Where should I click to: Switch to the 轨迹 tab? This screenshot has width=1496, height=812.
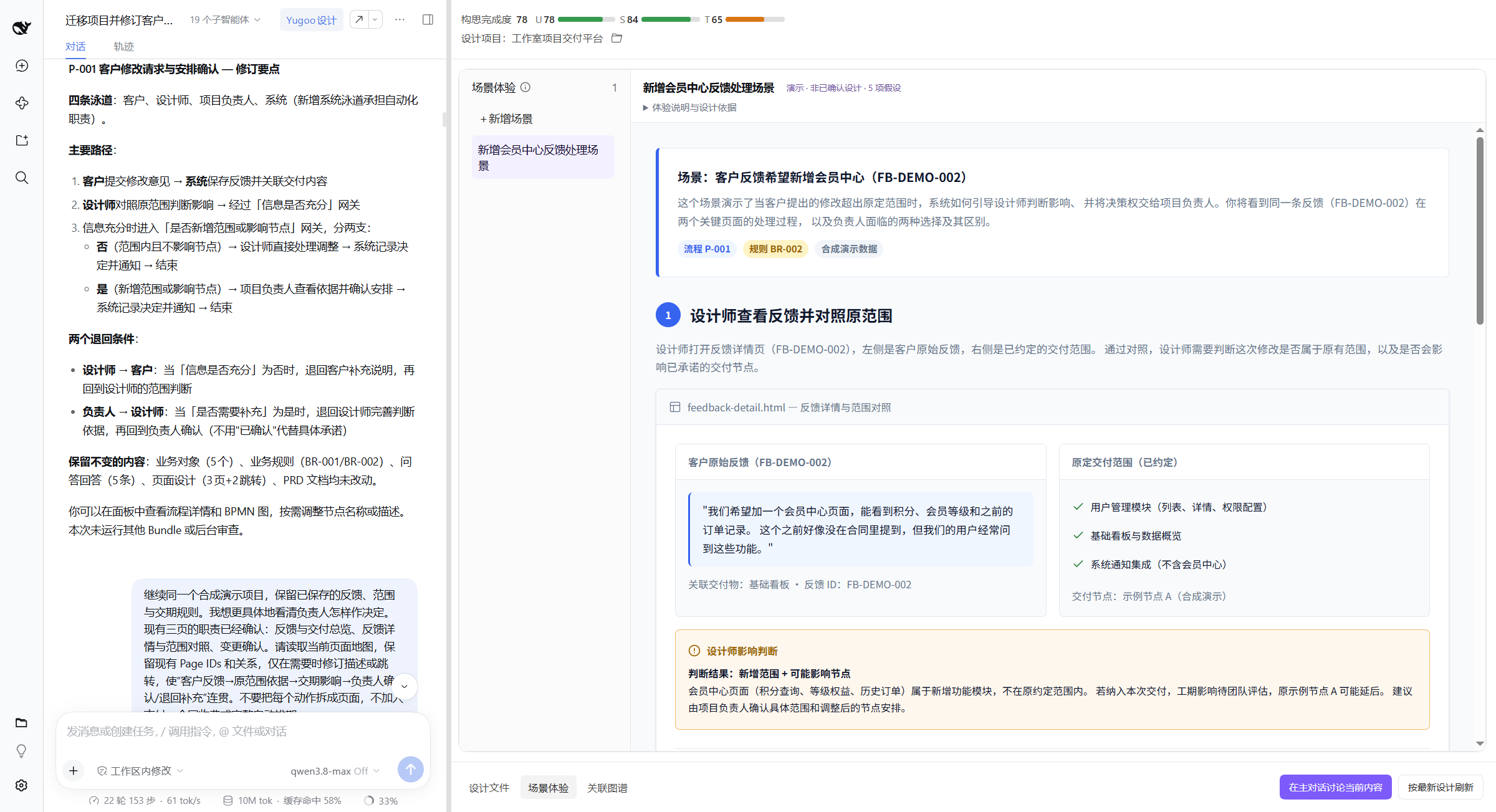click(123, 47)
